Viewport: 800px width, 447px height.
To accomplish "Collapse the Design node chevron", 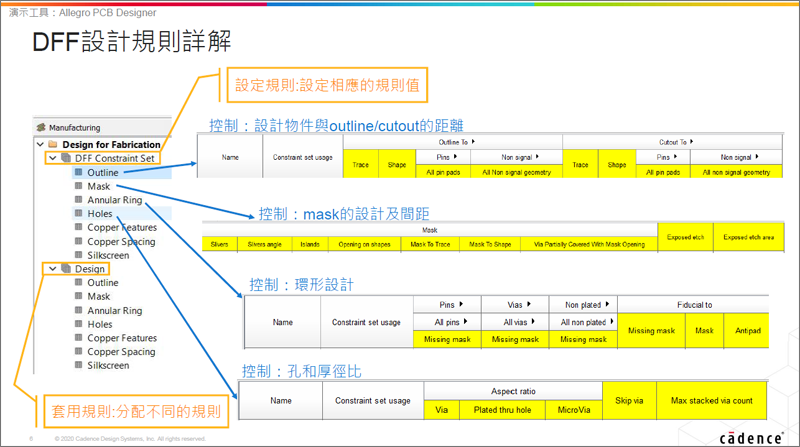I will (x=53, y=268).
